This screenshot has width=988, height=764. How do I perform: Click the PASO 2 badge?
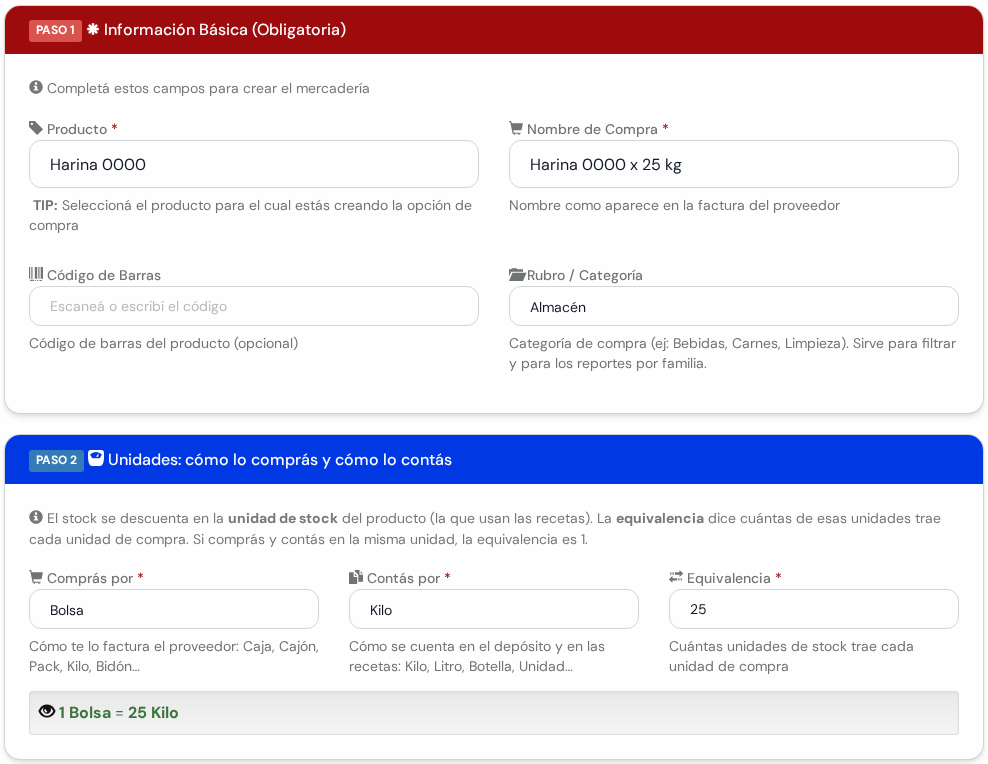pyautogui.click(x=56, y=460)
